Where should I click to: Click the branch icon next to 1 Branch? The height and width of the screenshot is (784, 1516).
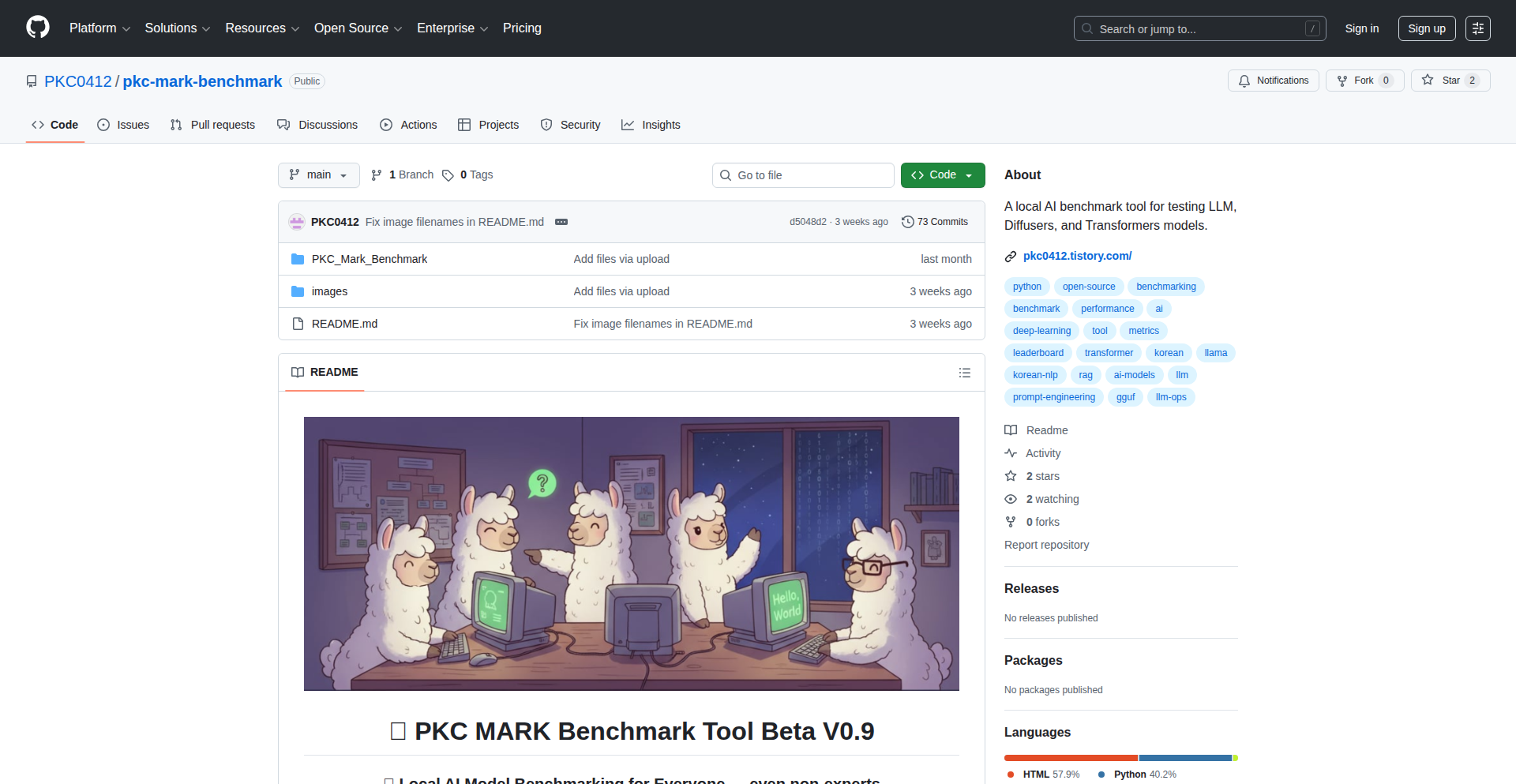click(377, 175)
